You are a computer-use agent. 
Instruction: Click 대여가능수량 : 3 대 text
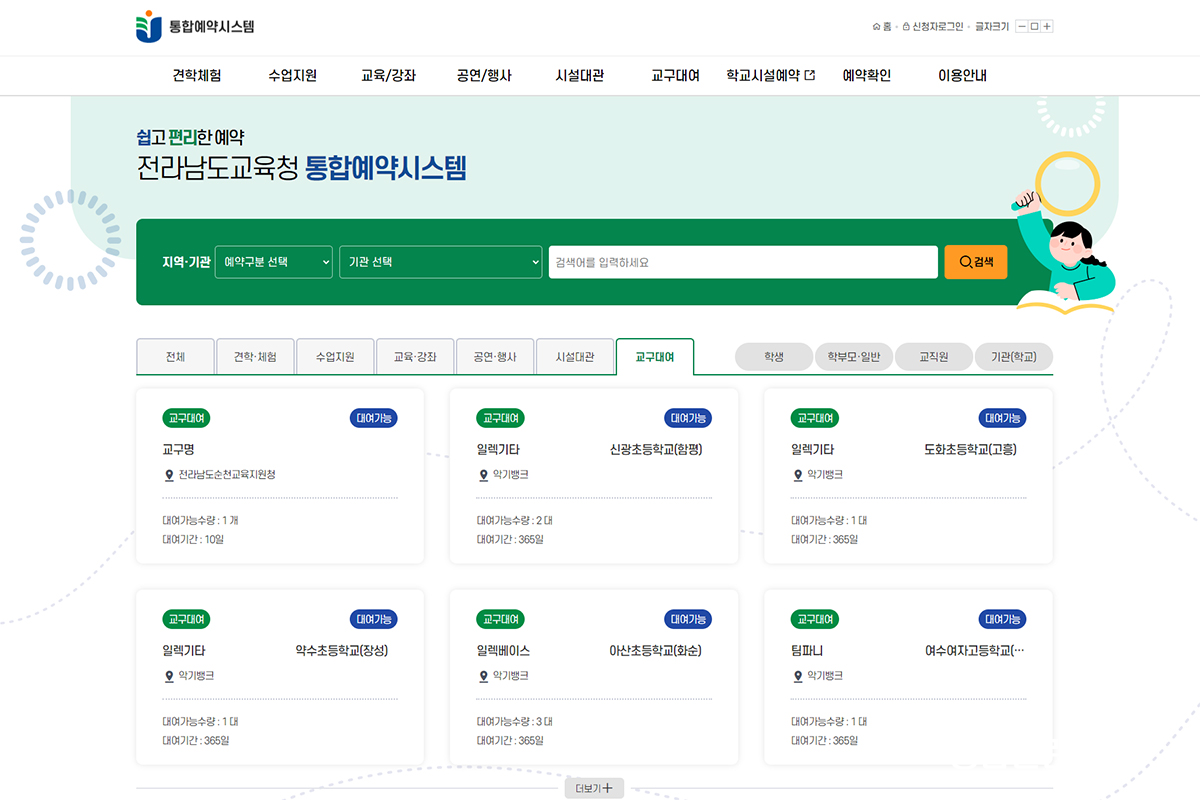pos(515,721)
